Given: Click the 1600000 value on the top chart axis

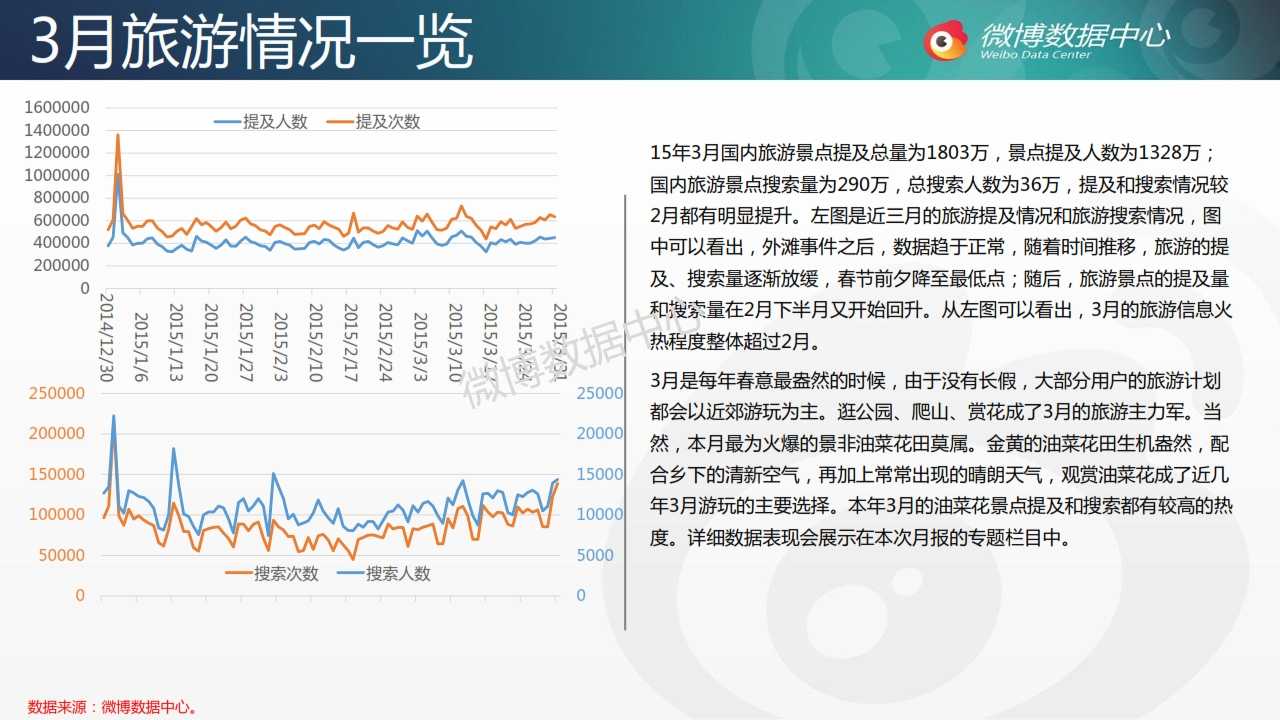Looking at the screenshot, I should click(56, 107).
